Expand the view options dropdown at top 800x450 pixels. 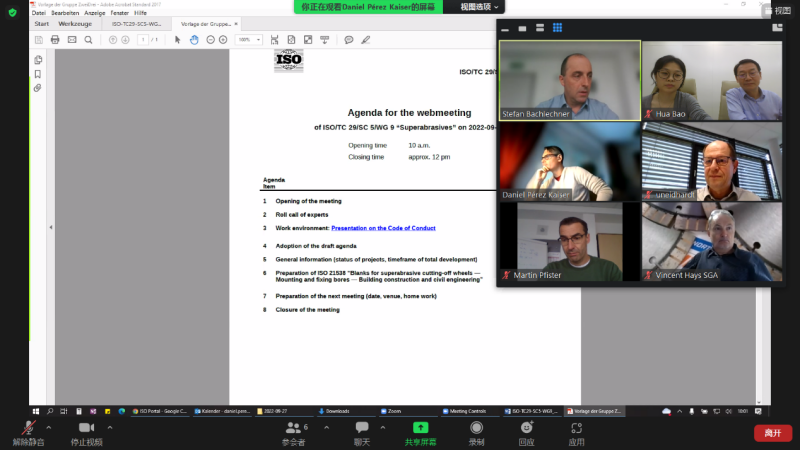tap(480, 7)
